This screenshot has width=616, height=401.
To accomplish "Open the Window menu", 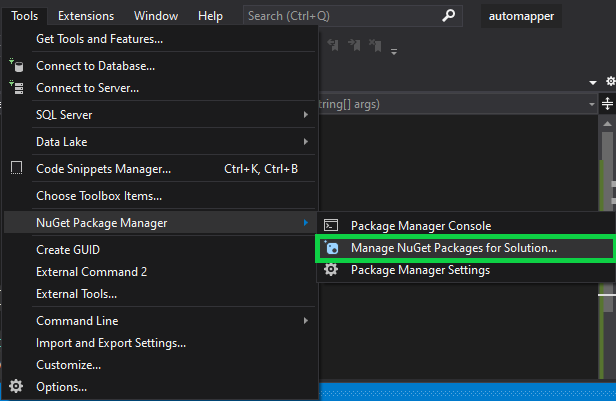I will (156, 16).
